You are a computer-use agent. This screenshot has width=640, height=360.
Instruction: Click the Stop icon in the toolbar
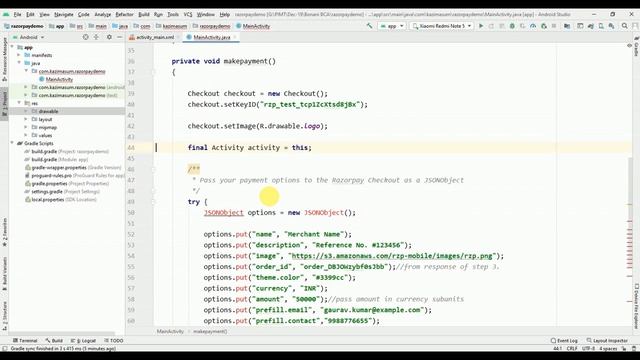[554, 26]
